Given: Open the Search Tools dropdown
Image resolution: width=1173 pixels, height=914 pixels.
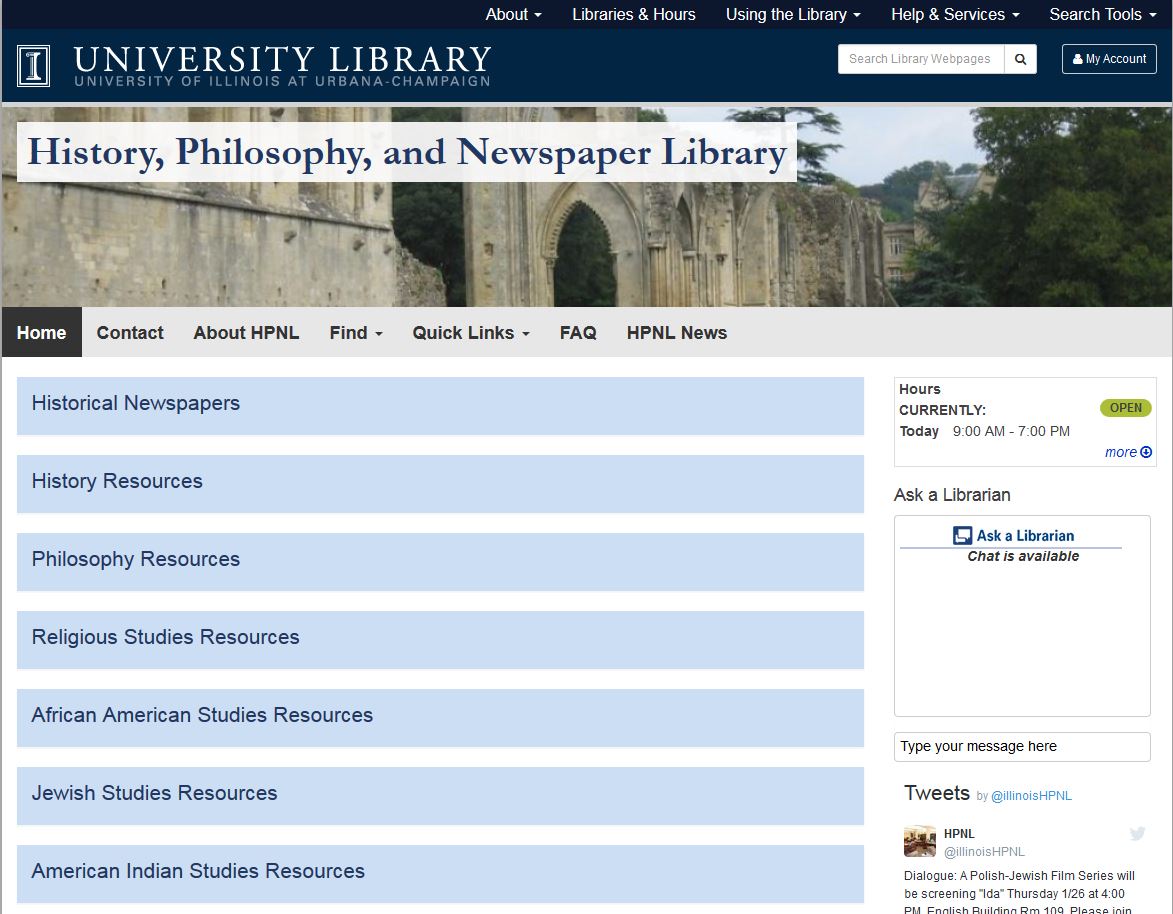Looking at the screenshot, I should tap(1102, 14).
